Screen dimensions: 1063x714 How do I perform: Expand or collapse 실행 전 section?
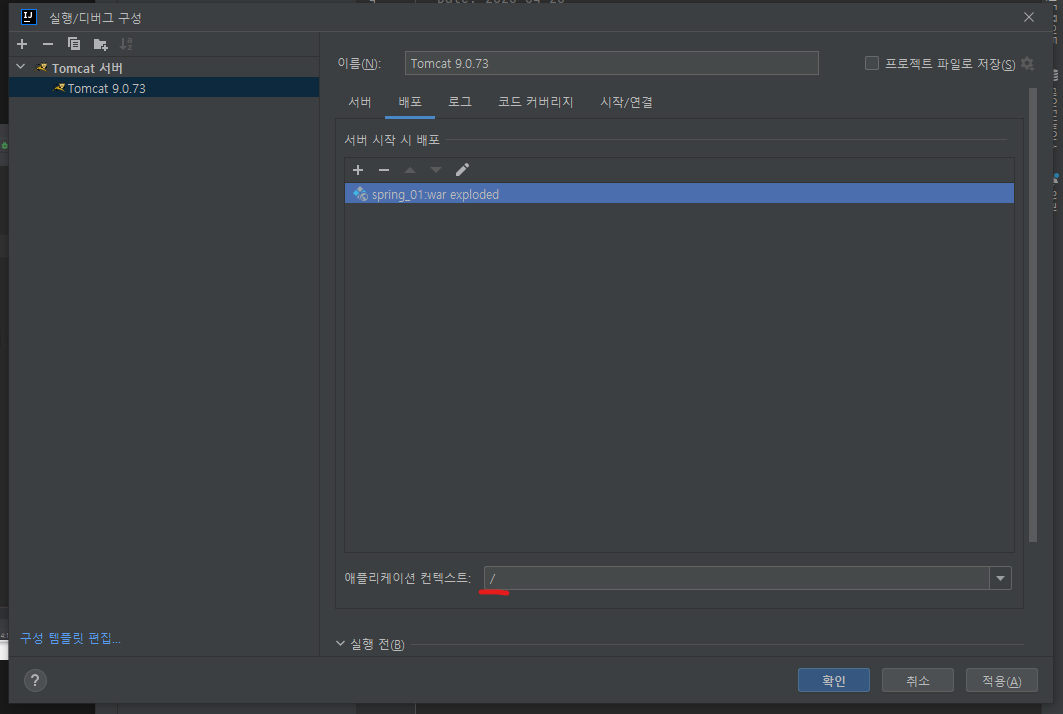(x=340, y=643)
